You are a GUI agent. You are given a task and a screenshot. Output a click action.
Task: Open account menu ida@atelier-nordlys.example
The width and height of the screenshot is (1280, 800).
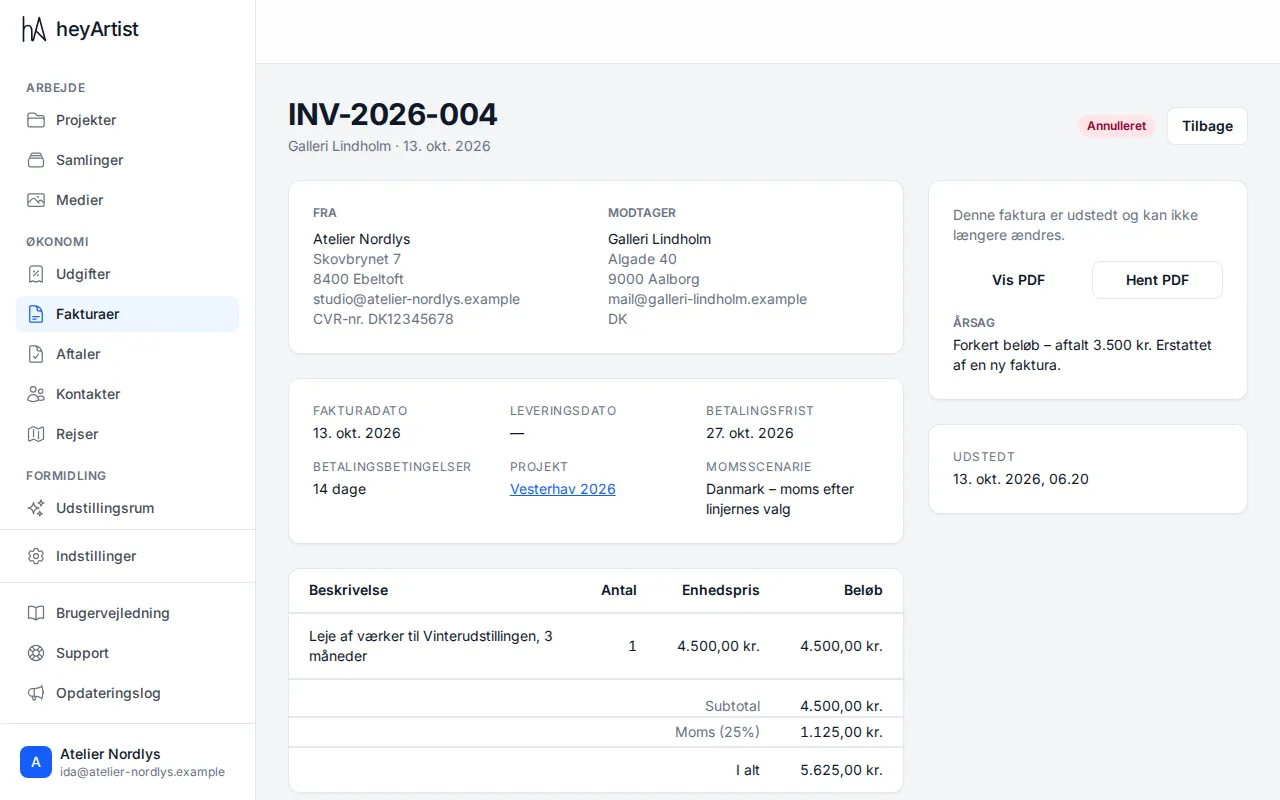[x=127, y=762]
